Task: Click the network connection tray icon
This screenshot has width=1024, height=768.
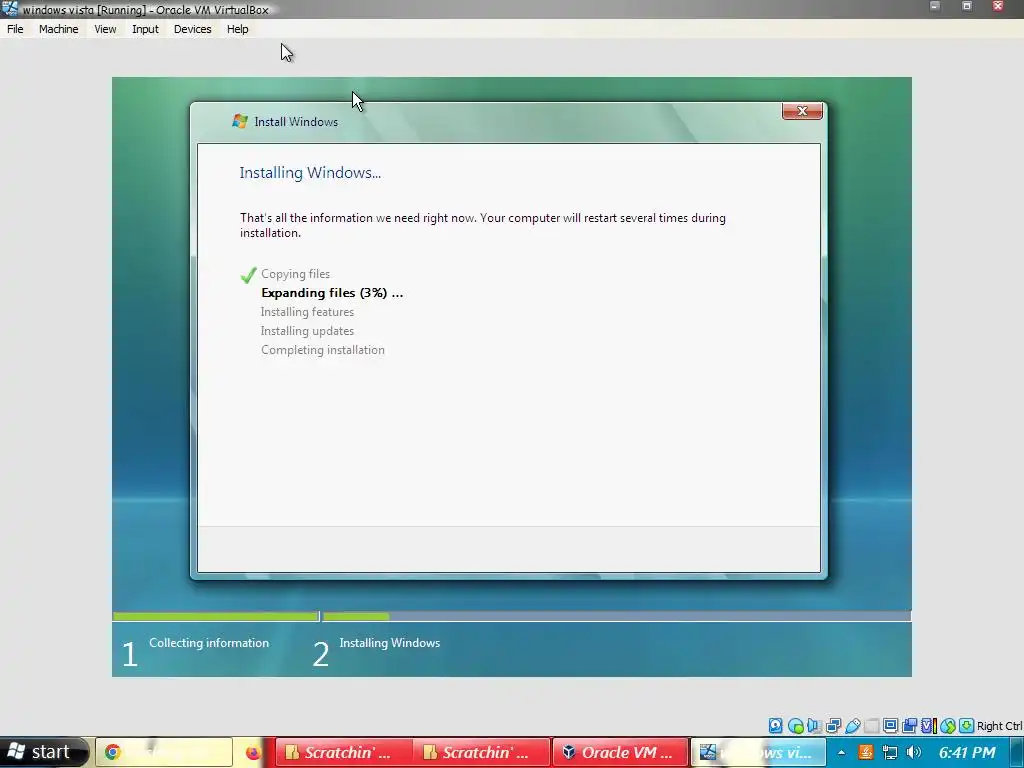Action: [x=889, y=752]
